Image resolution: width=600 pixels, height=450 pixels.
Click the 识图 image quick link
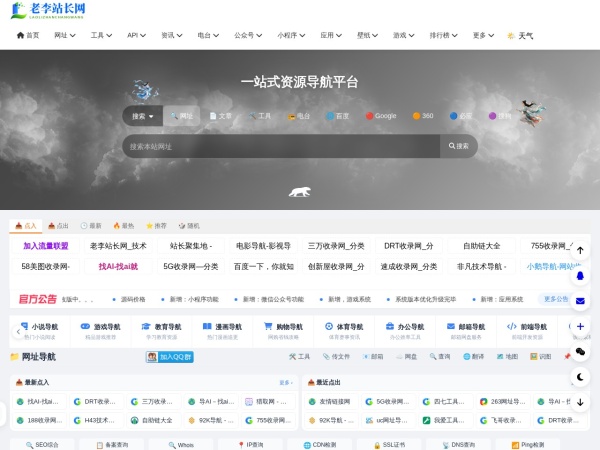click(541, 357)
